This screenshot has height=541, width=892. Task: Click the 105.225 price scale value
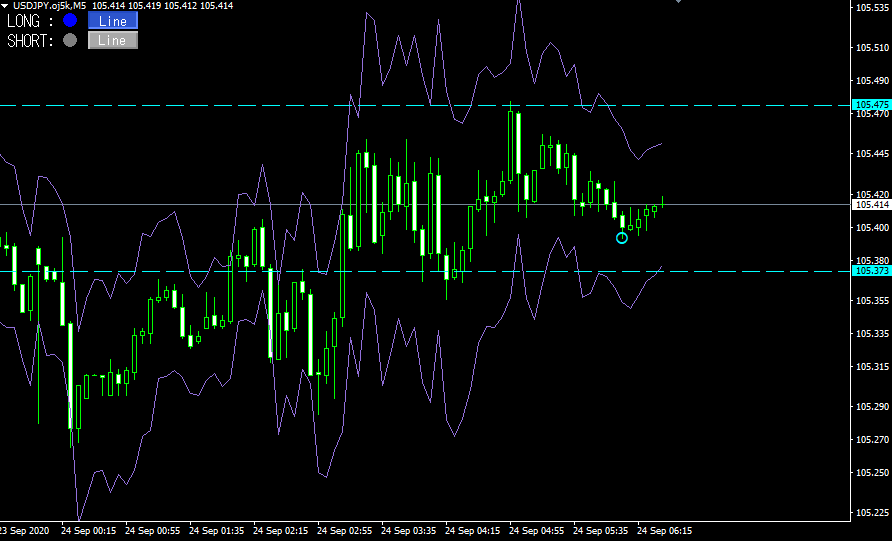coord(872,513)
